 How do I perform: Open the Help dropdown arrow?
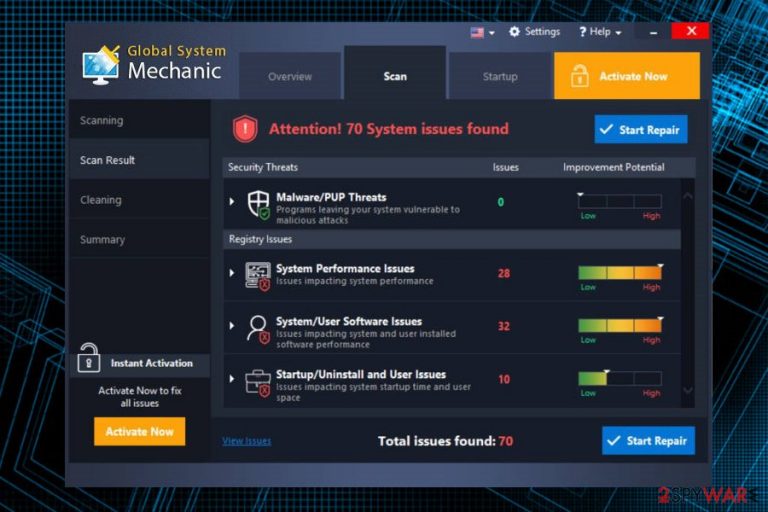[618, 33]
